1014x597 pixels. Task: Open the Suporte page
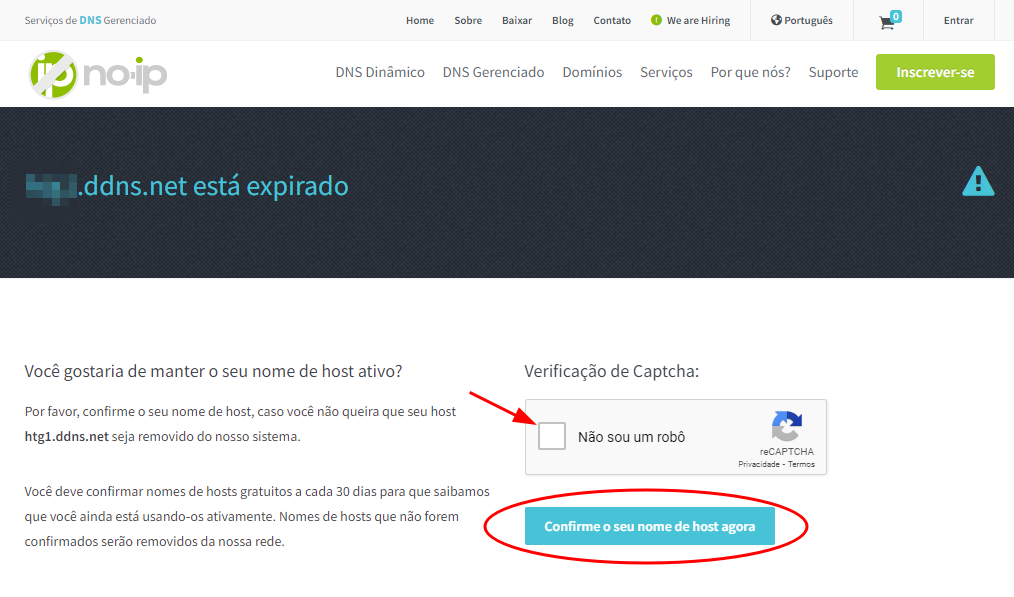tap(833, 72)
